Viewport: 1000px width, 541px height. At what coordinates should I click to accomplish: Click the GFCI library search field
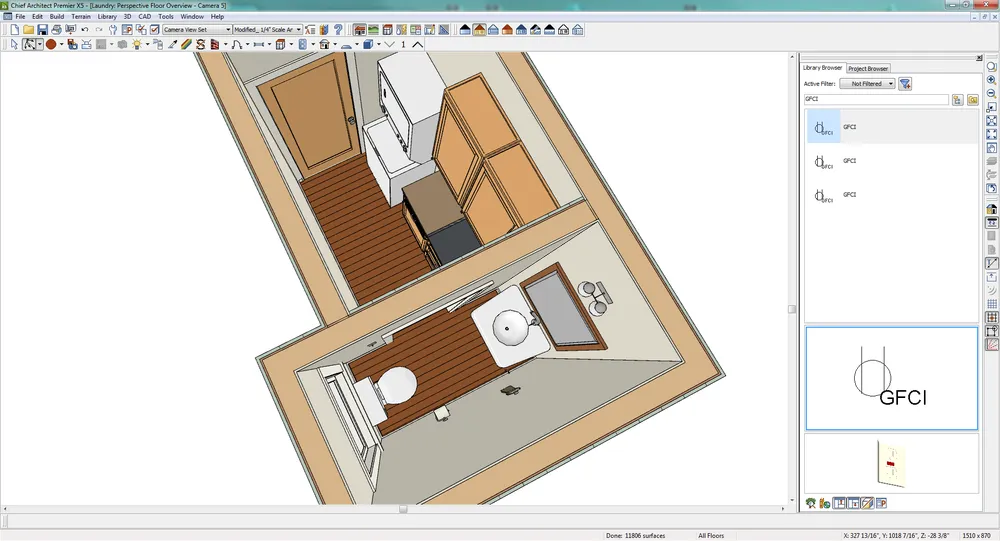(x=876, y=100)
